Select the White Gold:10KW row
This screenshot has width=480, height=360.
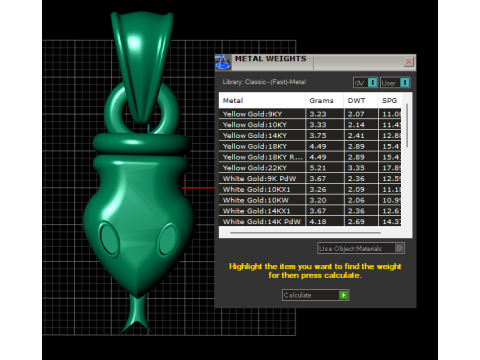[310, 200]
